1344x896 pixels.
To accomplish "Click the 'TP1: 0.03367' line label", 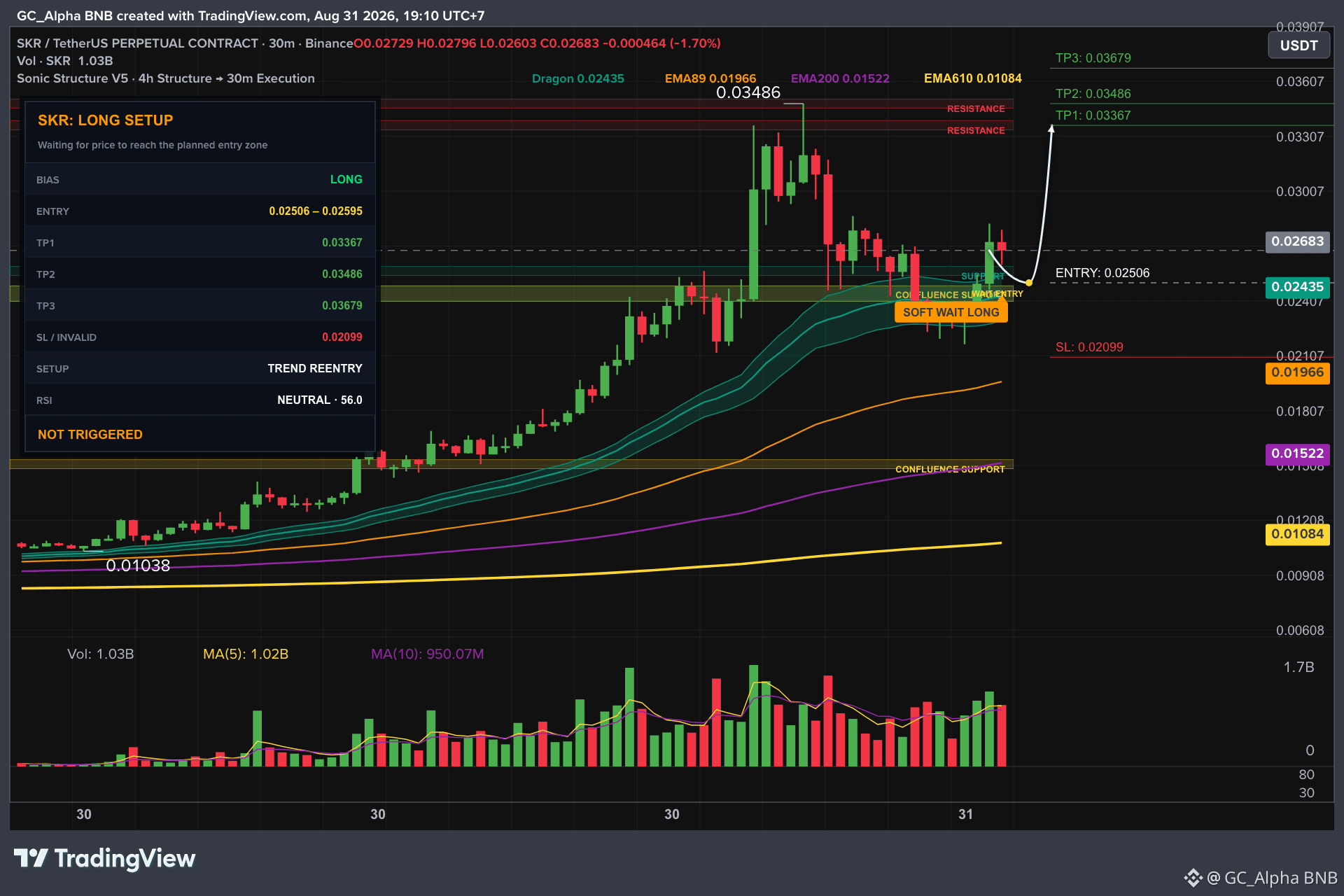I will 1093,115.
